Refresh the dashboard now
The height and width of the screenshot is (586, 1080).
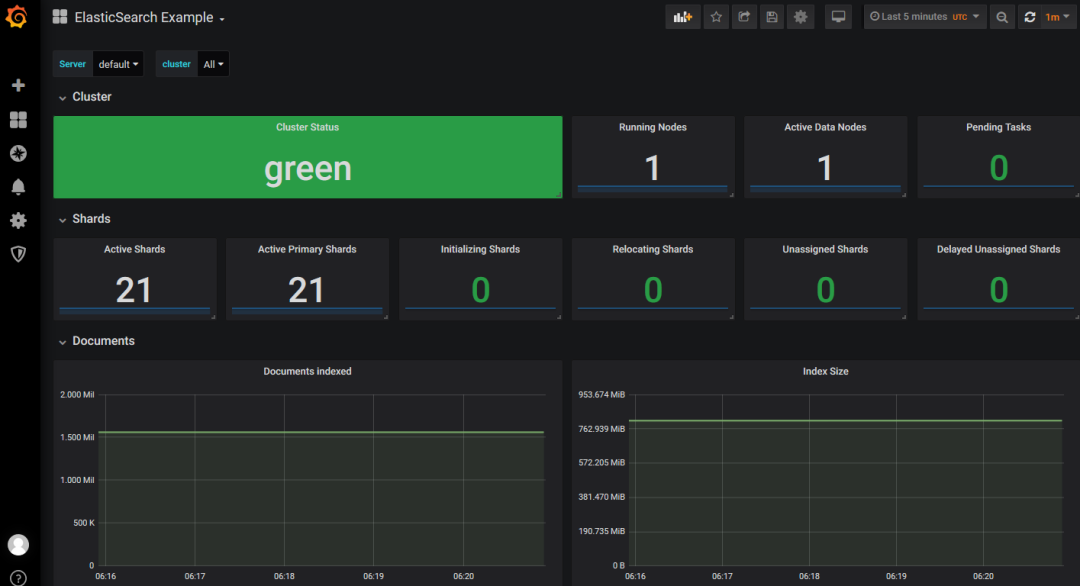pos(1030,17)
